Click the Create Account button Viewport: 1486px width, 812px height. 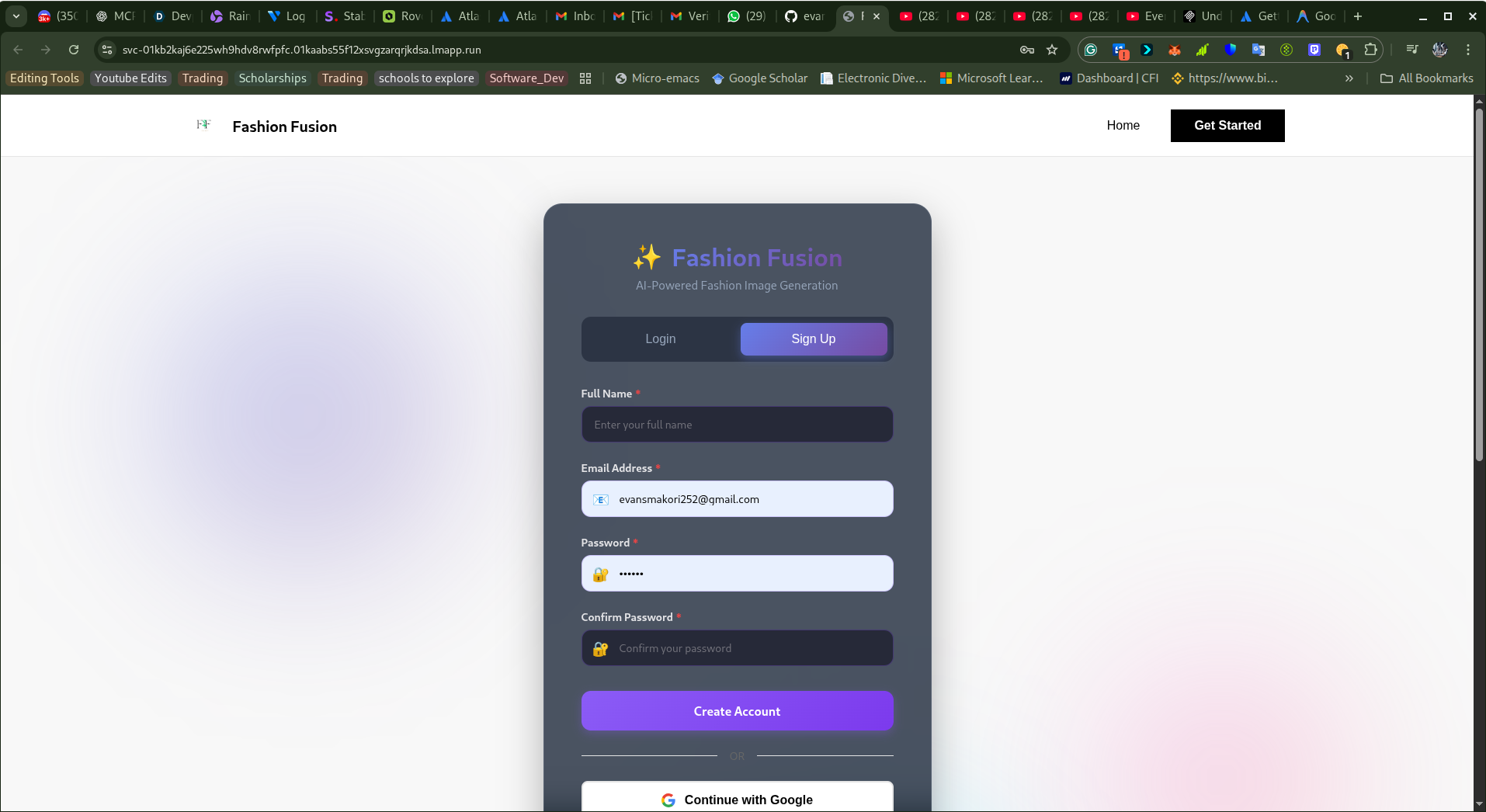click(737, 711)
